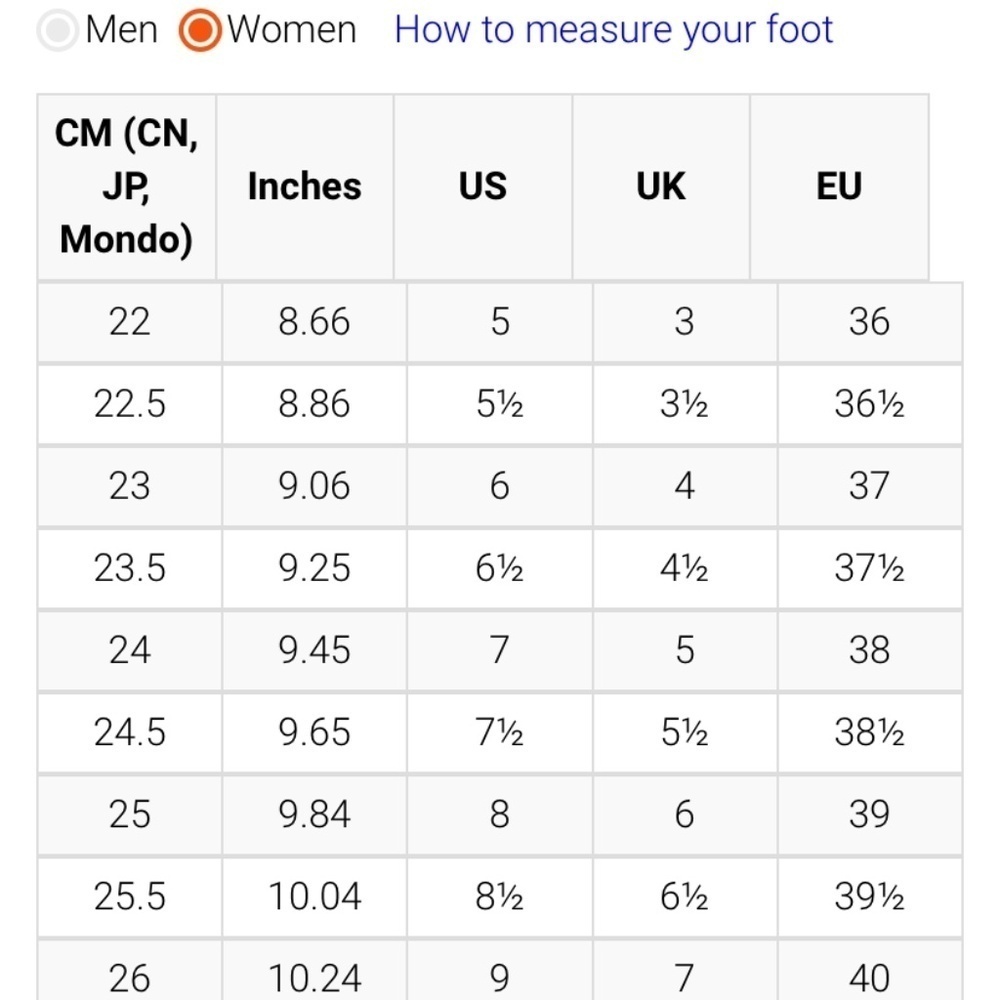Select the 22 cm size cell
This screenshot has width=1000, height=1000.
129,322
